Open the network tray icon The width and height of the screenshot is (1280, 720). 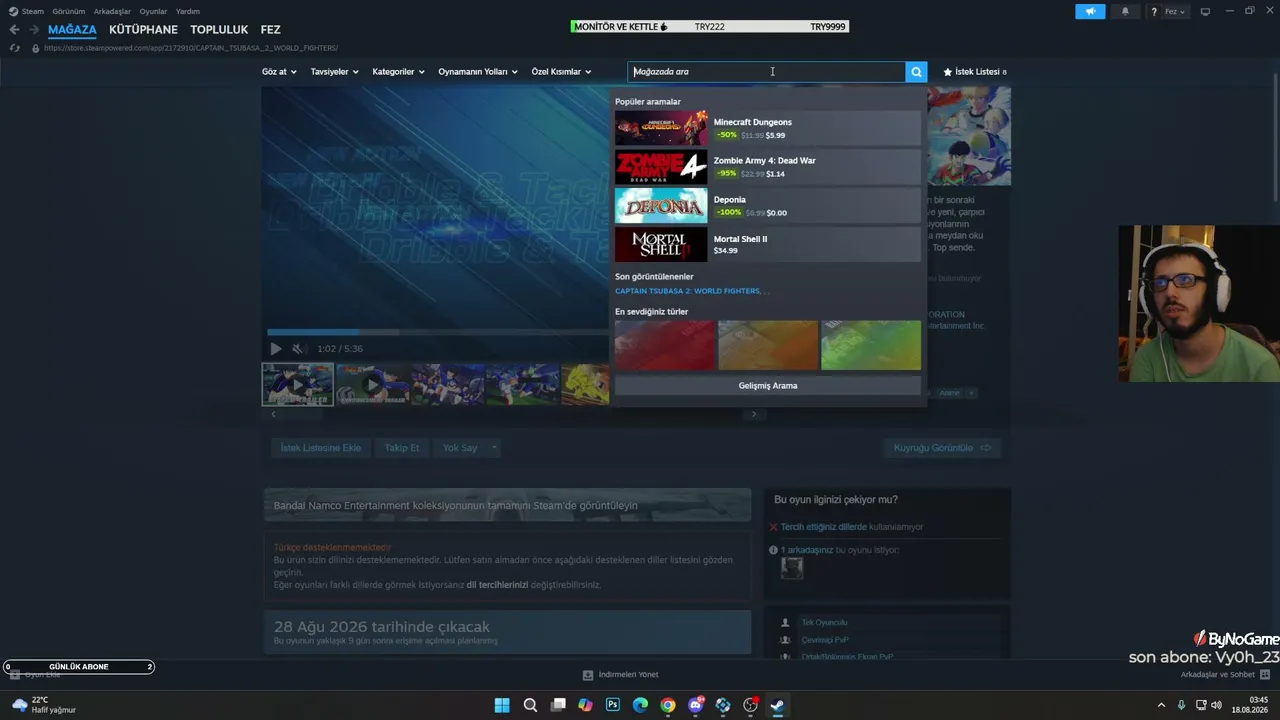[1200, 705]
